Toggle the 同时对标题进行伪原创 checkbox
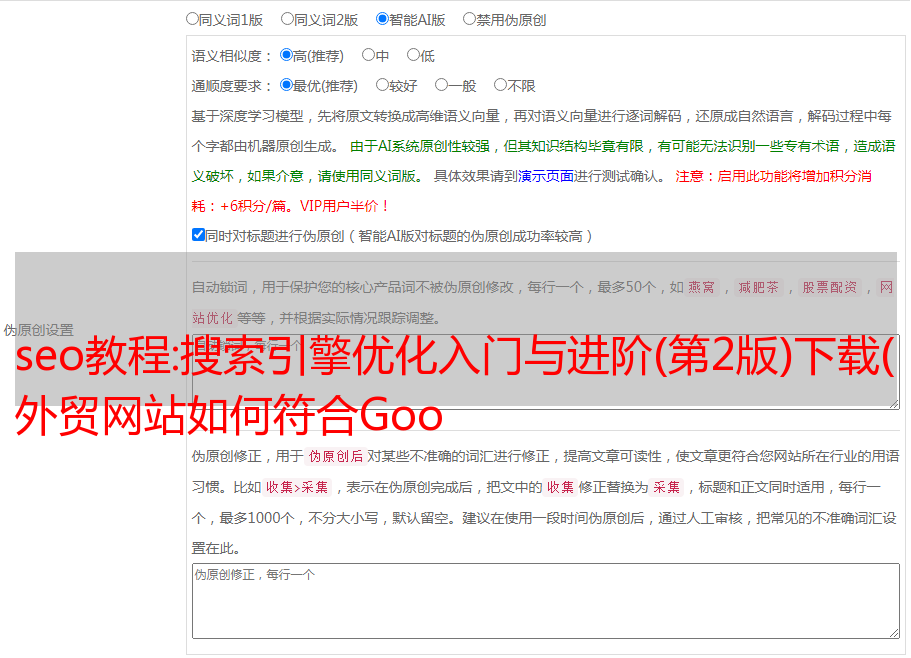The image size is (911, 658). [x=198, y=235]
